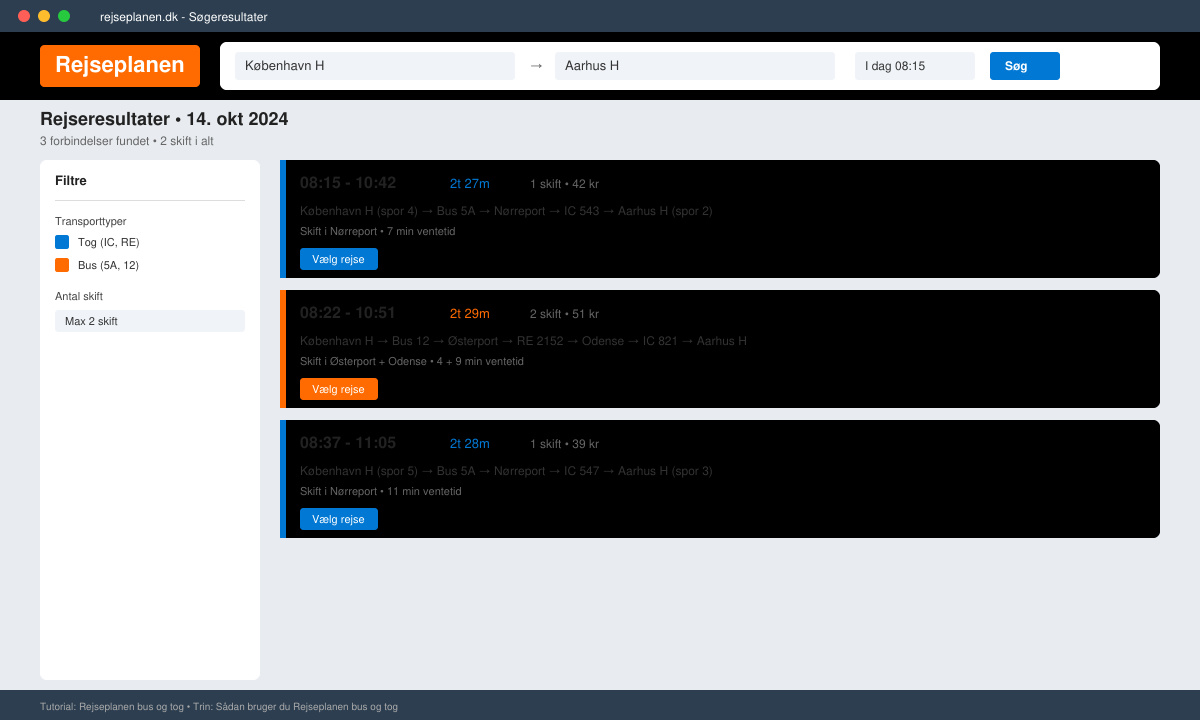Screen dimensions: 1200x720
Task: Click the route line with IC 547
Action: (506, 471)
